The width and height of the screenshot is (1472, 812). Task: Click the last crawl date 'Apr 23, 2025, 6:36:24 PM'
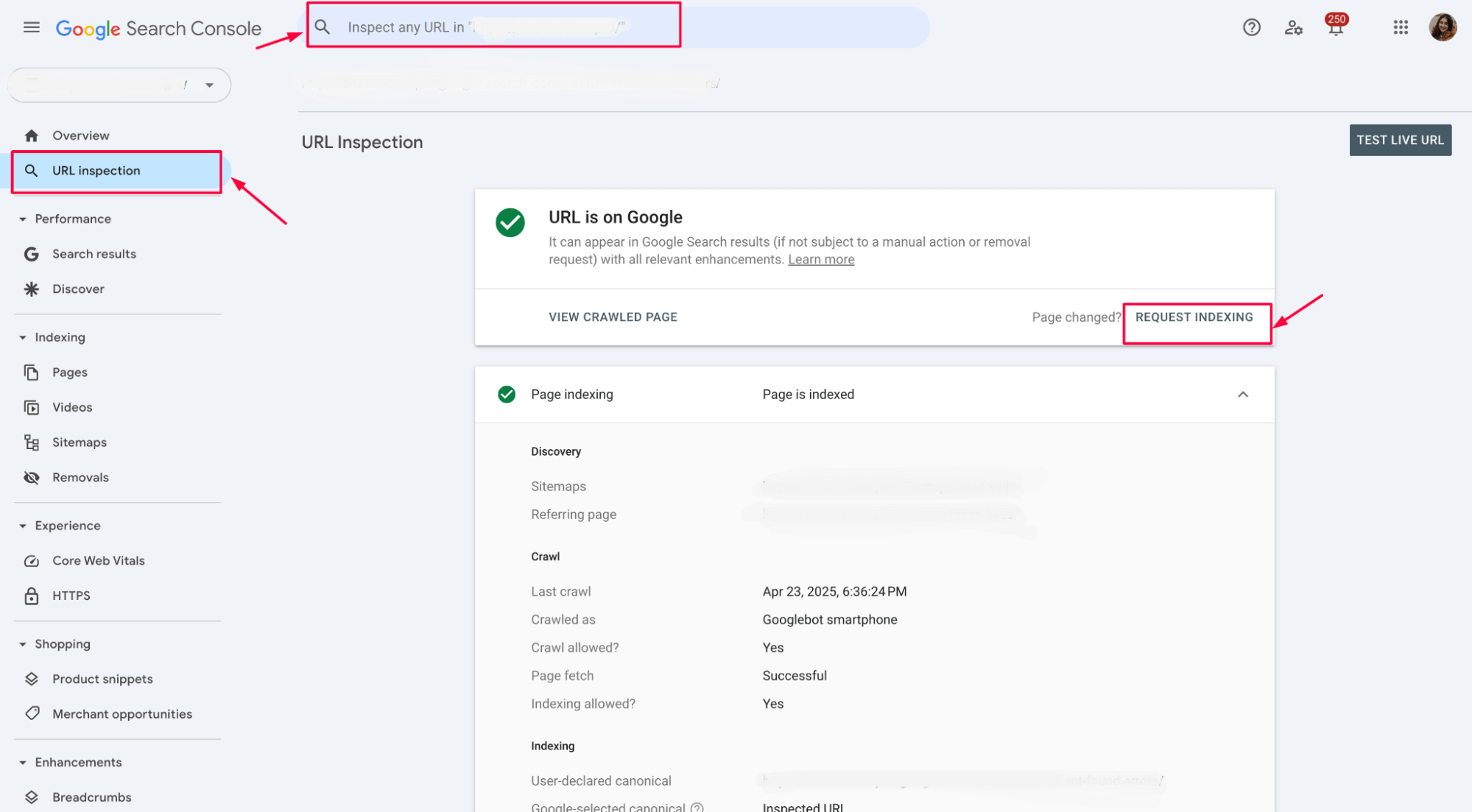pyautogui.click(x=834, y=592)
